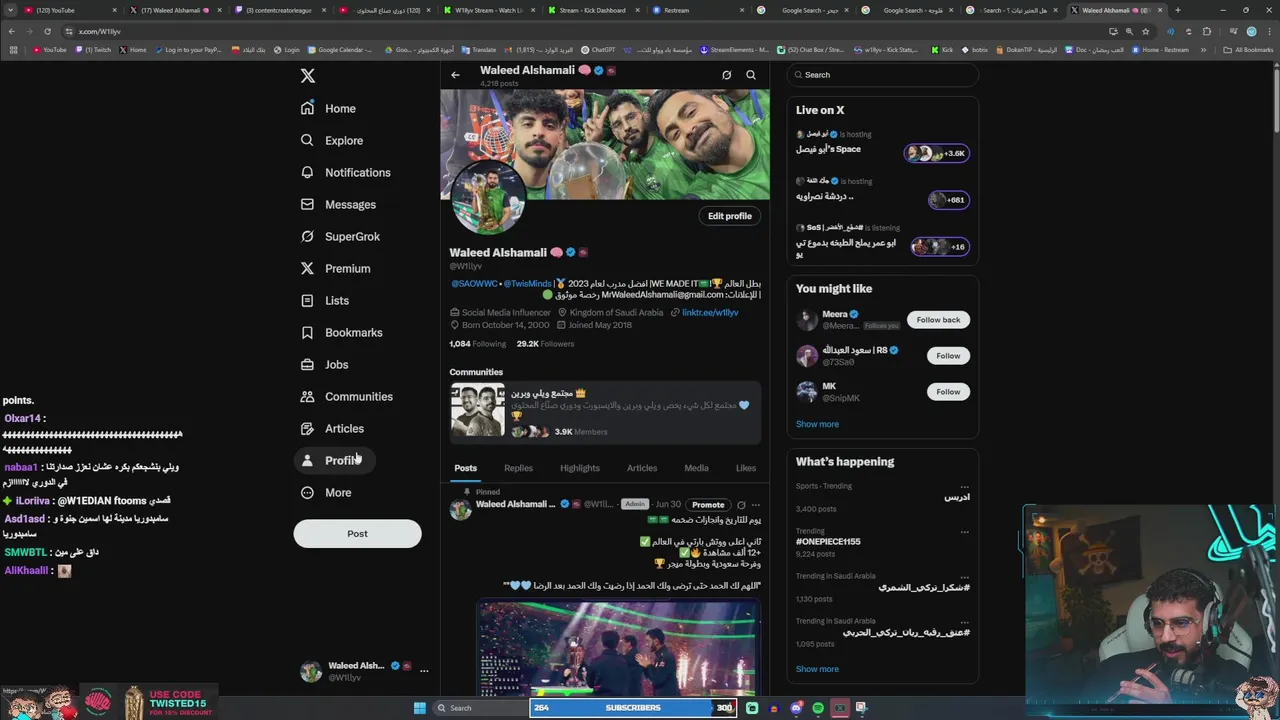
Task: Click the profile search magnifier icon
Action: click(x=751, y=75)
